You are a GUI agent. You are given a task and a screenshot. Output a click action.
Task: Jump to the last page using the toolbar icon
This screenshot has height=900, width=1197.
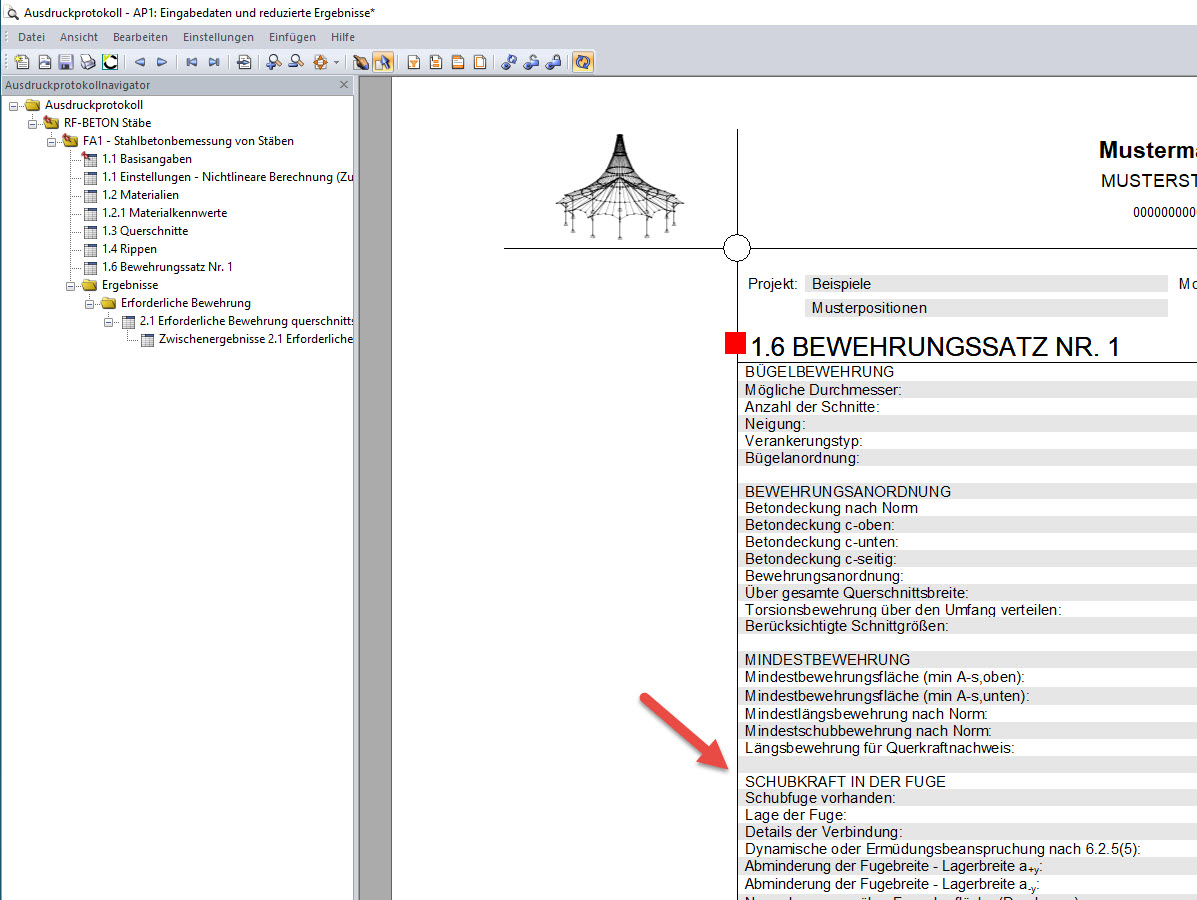(213, 61)
